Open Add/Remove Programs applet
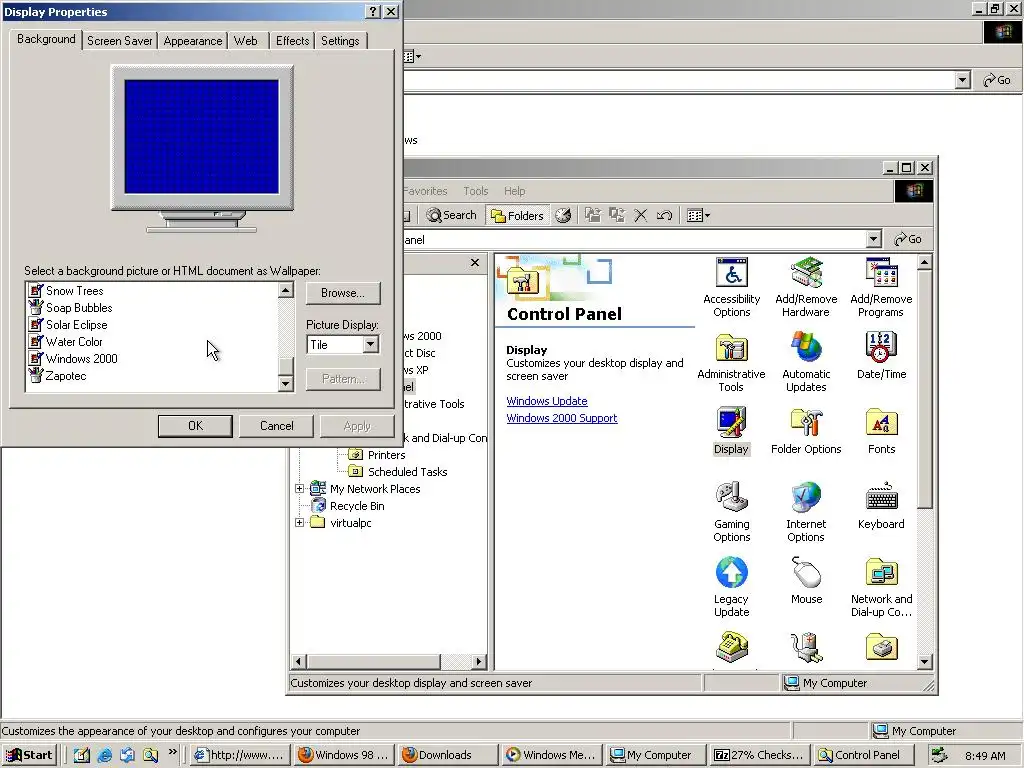Screen dimensions: 1024x768 click(881, 287)
